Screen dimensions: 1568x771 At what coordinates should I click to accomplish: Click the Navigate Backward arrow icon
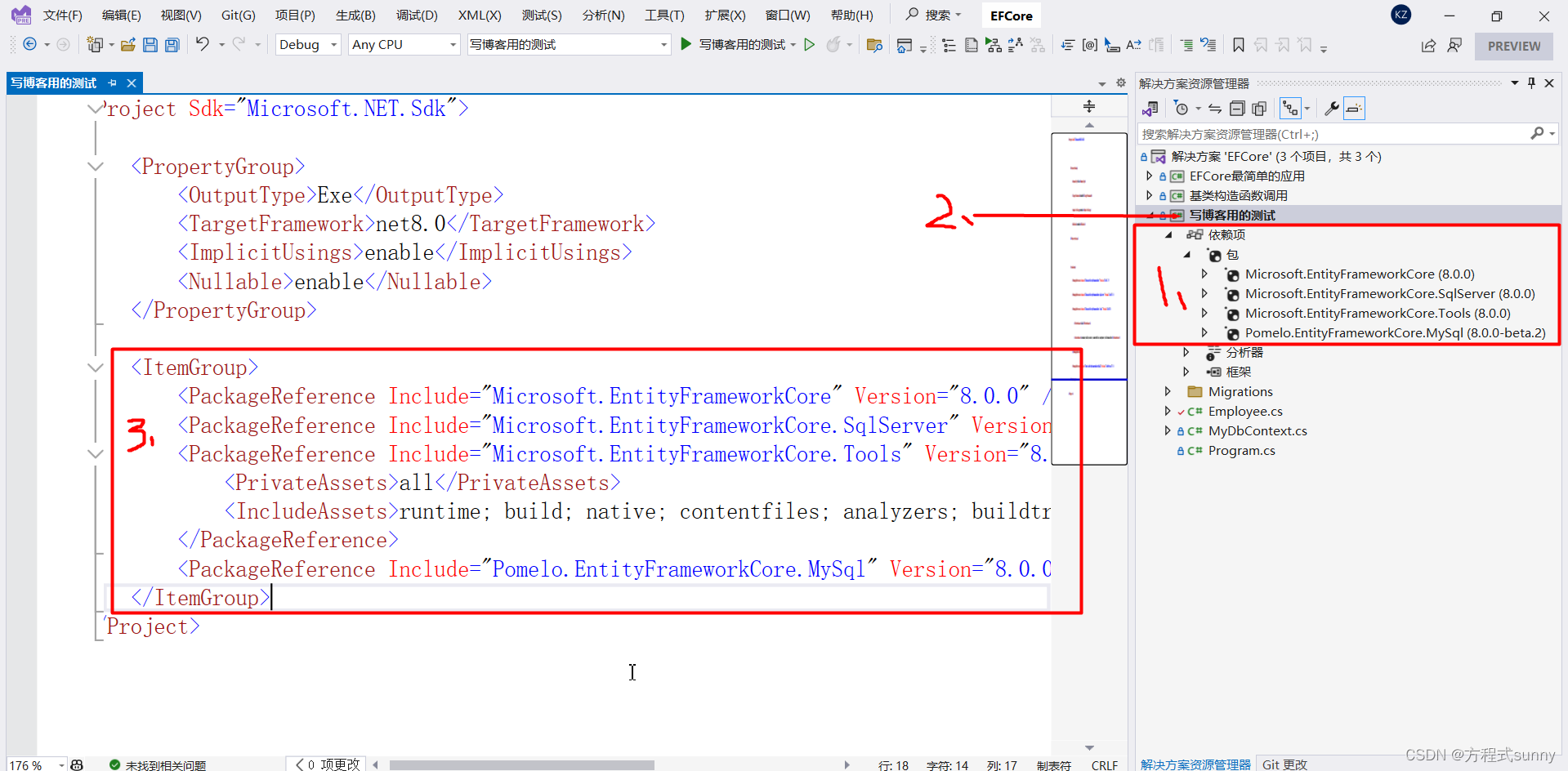click(x=29, y=45)
